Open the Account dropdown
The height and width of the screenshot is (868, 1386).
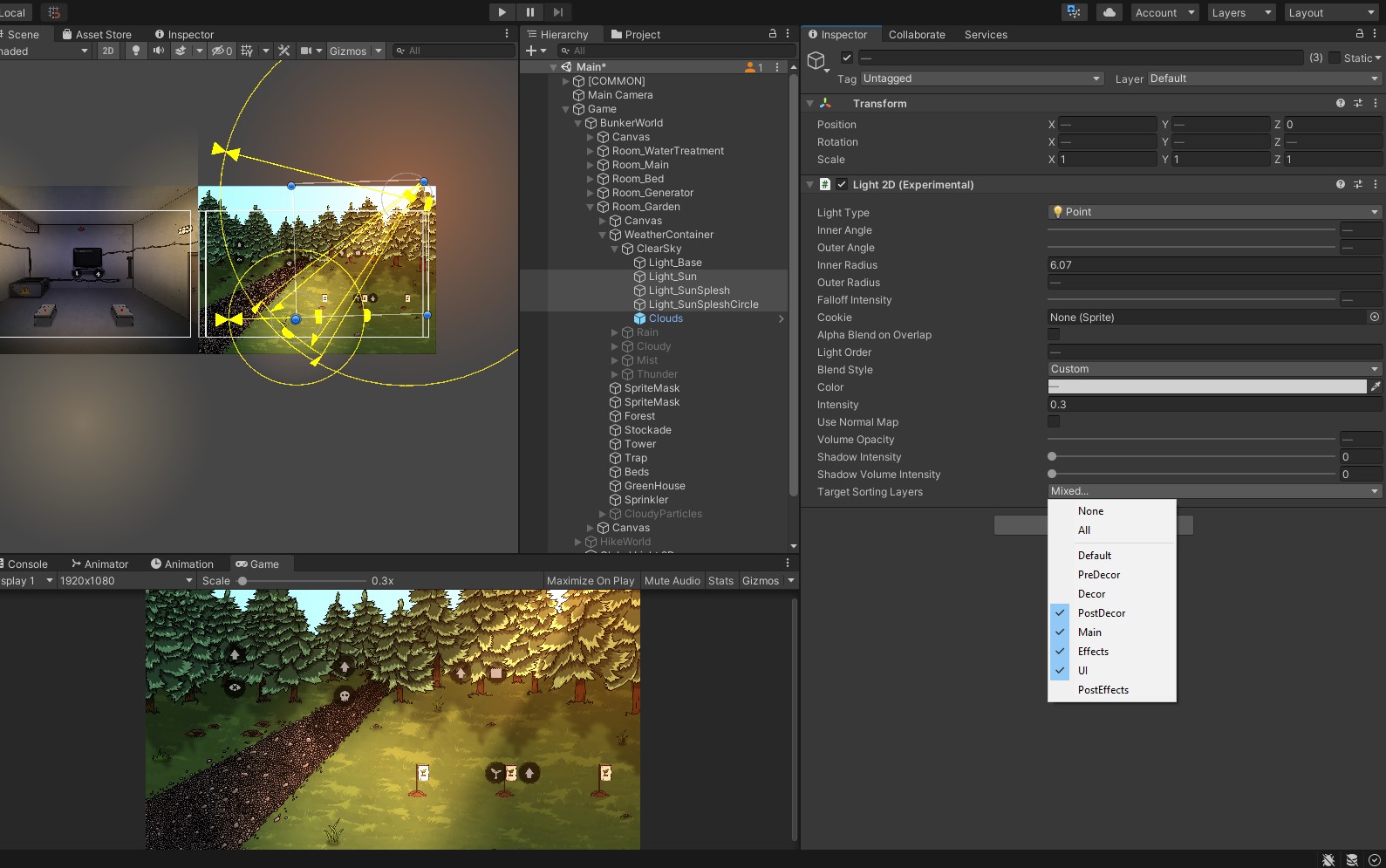coord(1164,12)
